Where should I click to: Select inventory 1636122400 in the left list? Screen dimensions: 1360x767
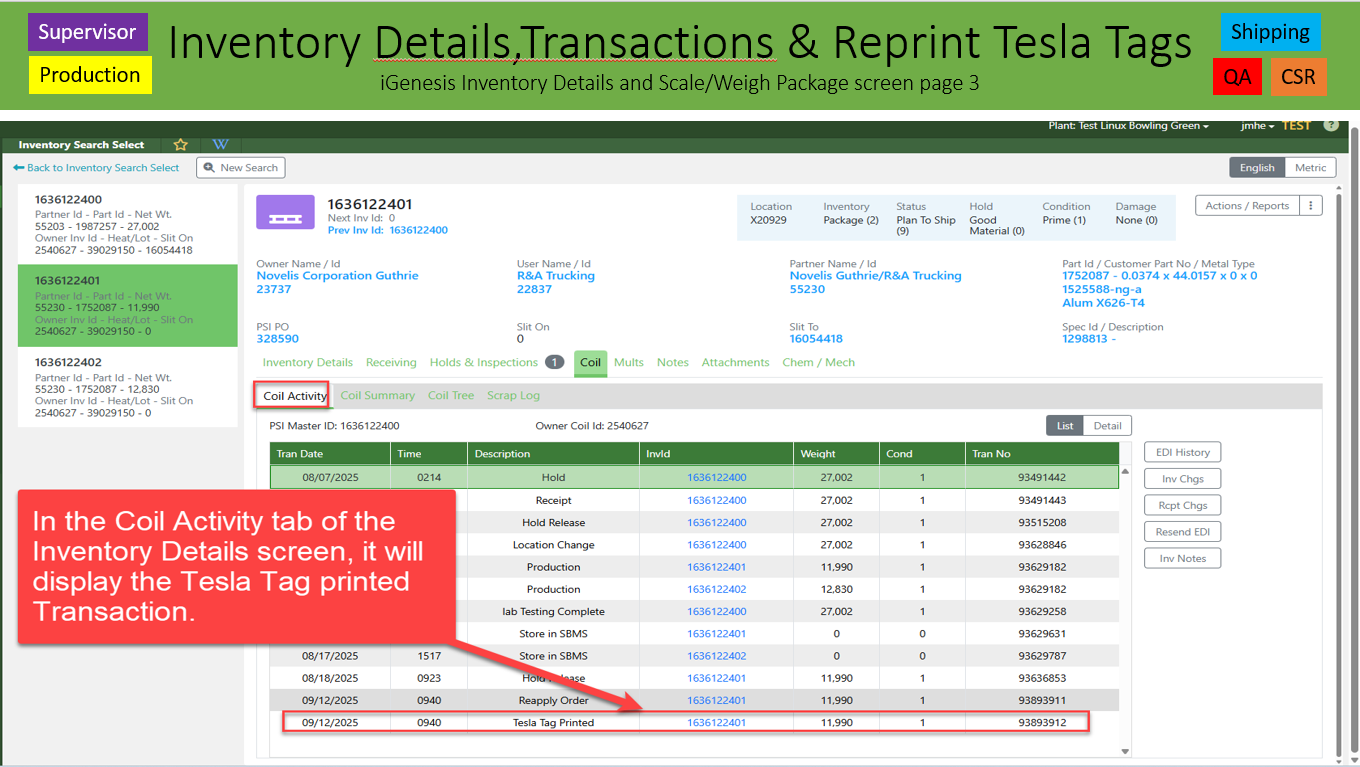point(128,224)
